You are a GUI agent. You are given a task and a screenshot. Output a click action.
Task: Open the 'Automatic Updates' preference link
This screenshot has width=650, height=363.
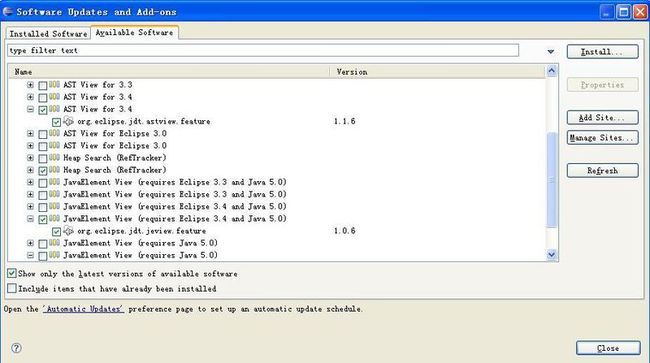[x=83, y=309]
